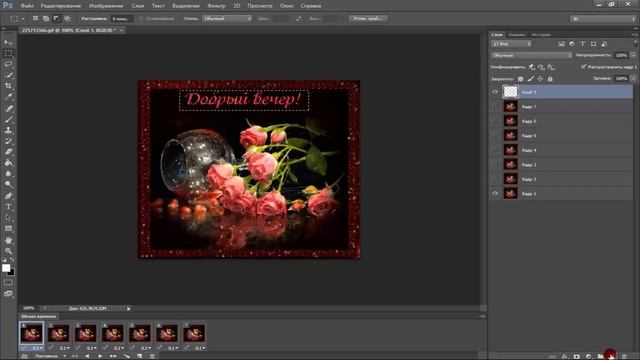Show the Кадр 7 layer

(x=495, y=107)
